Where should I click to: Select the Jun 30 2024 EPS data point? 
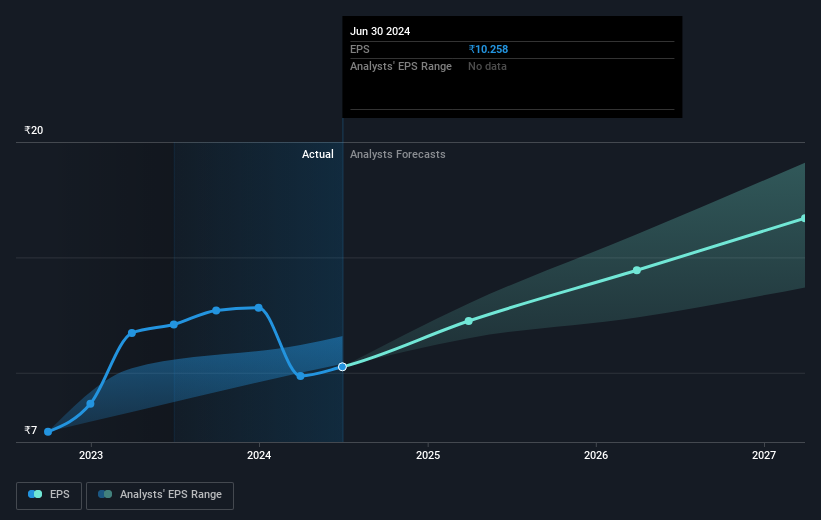342,367
